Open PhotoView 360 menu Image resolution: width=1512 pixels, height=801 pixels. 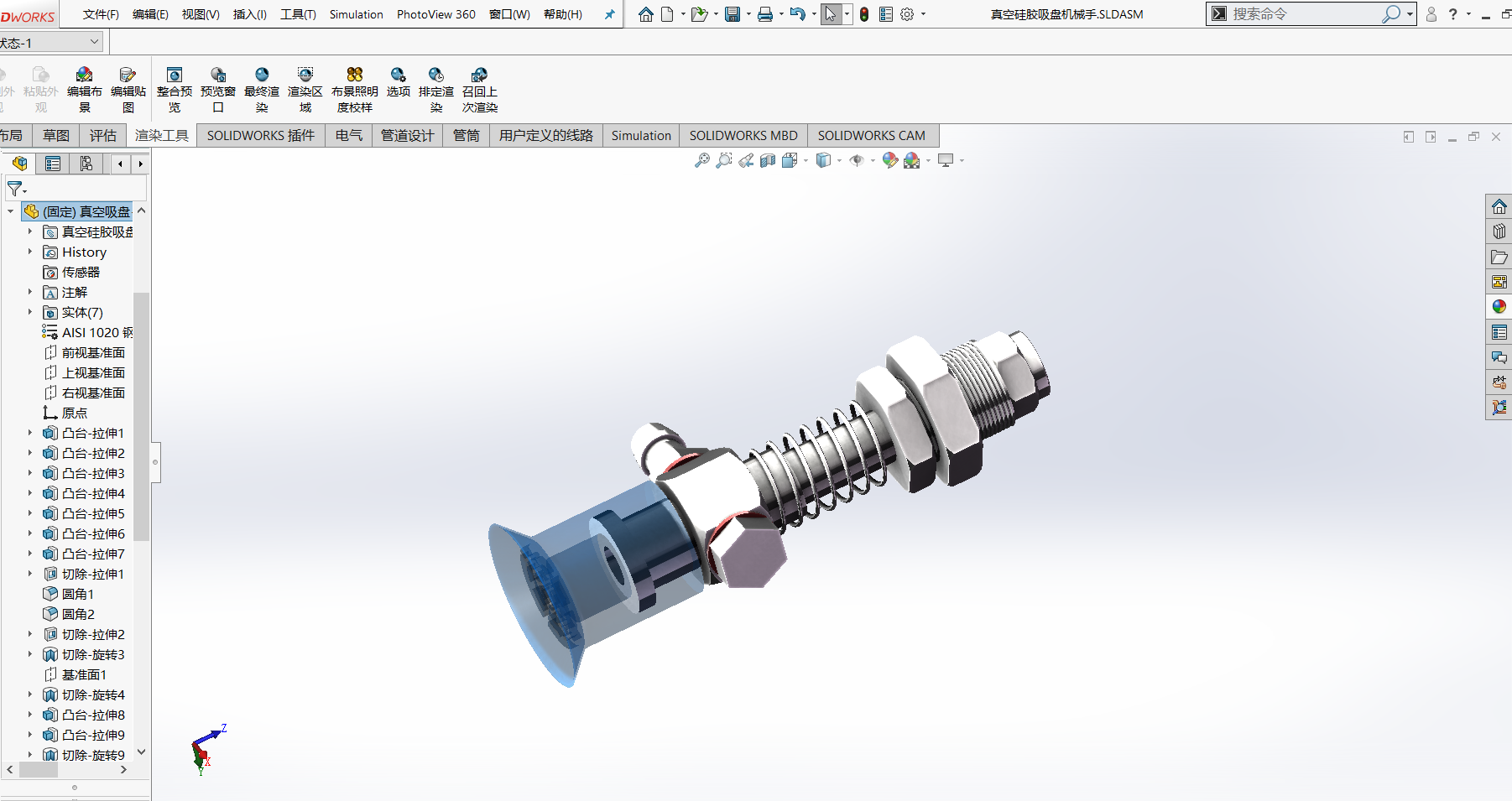[435, 14]
